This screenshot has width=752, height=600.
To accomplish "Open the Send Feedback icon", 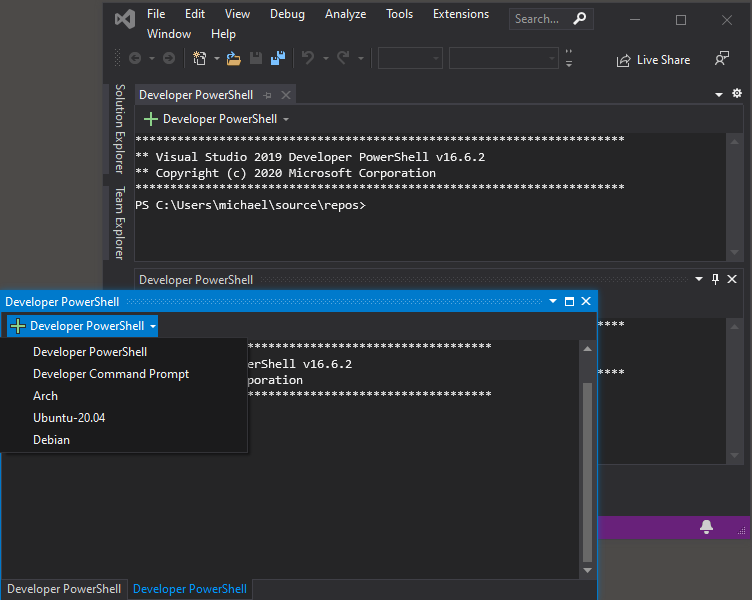I will pyautogui.click(x=722, y=59).
